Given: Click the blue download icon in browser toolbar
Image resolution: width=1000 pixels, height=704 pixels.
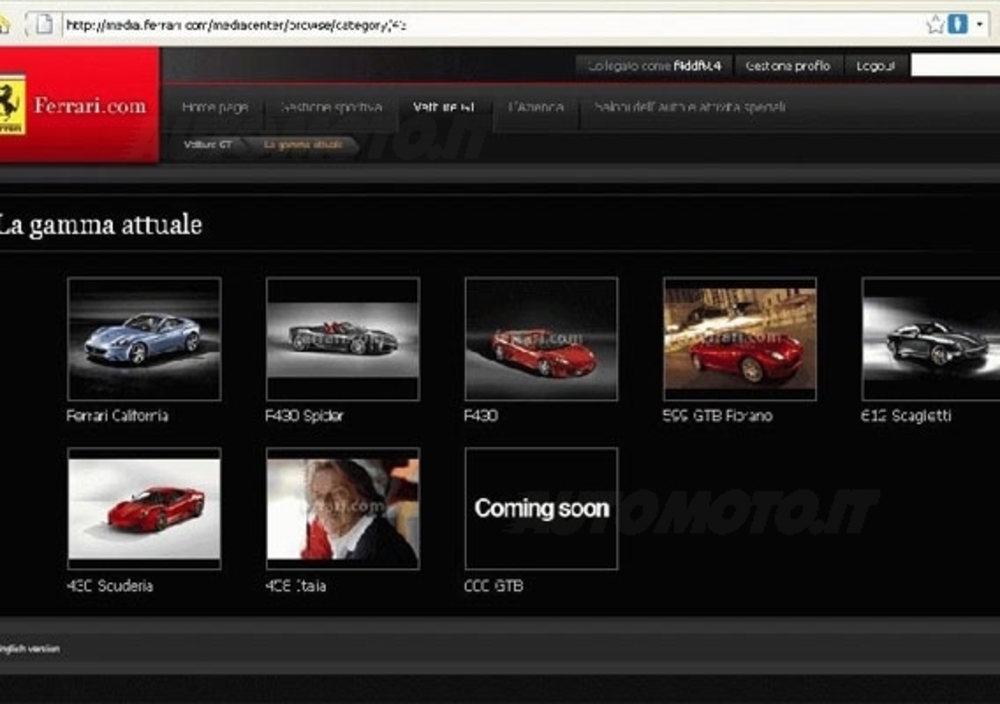Looking at the screenshot, I should point(957,24).
